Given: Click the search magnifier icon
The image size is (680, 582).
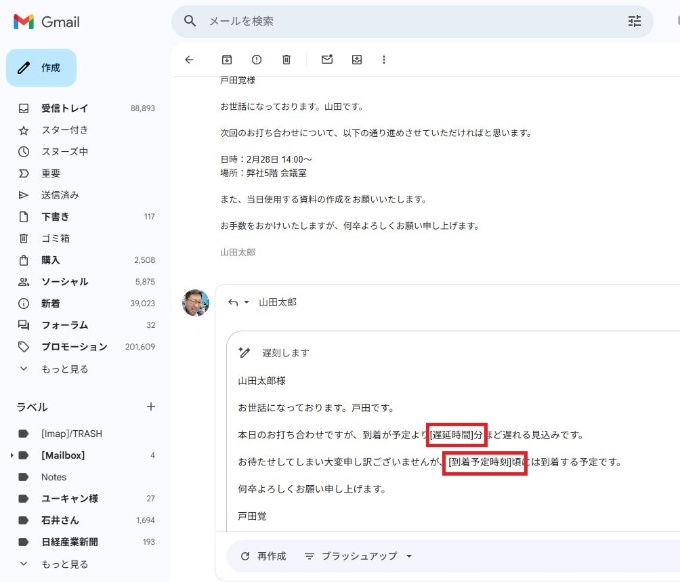Looking at the screenshot, I should pyautogui.click(x=190, y=21).
